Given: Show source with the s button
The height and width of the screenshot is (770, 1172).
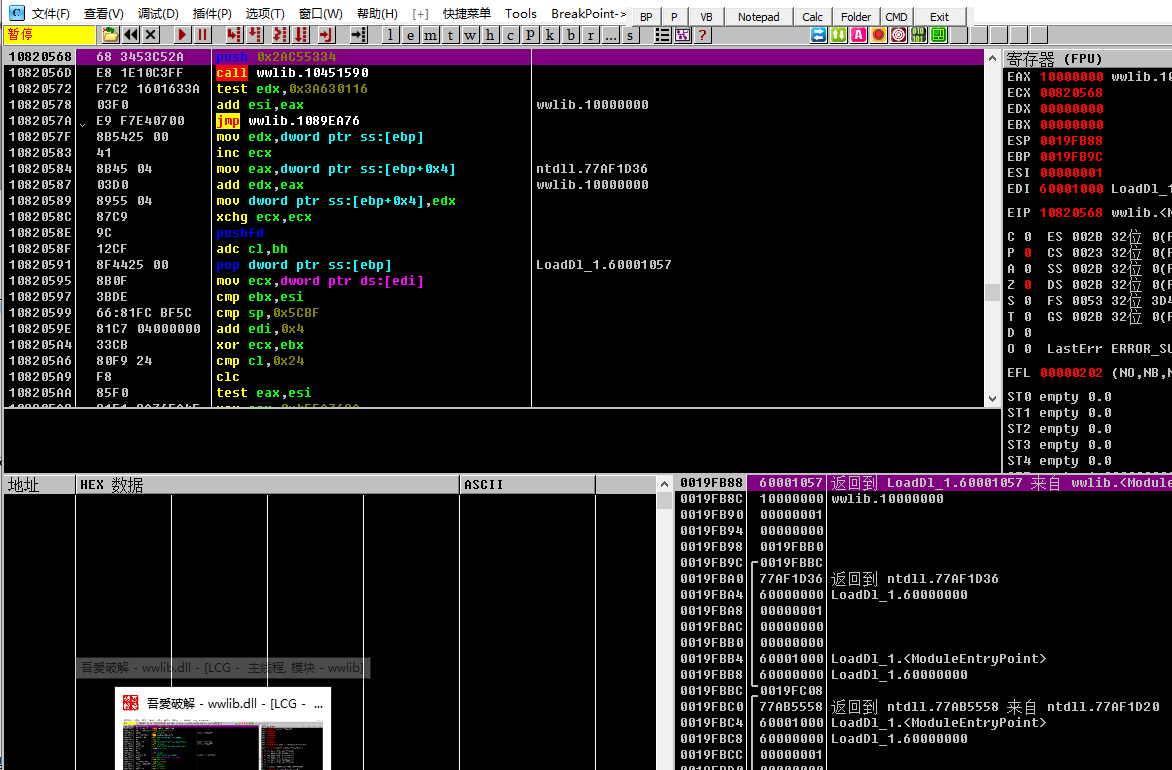Looking at the screenshot, I should click(x=630, y=34).
